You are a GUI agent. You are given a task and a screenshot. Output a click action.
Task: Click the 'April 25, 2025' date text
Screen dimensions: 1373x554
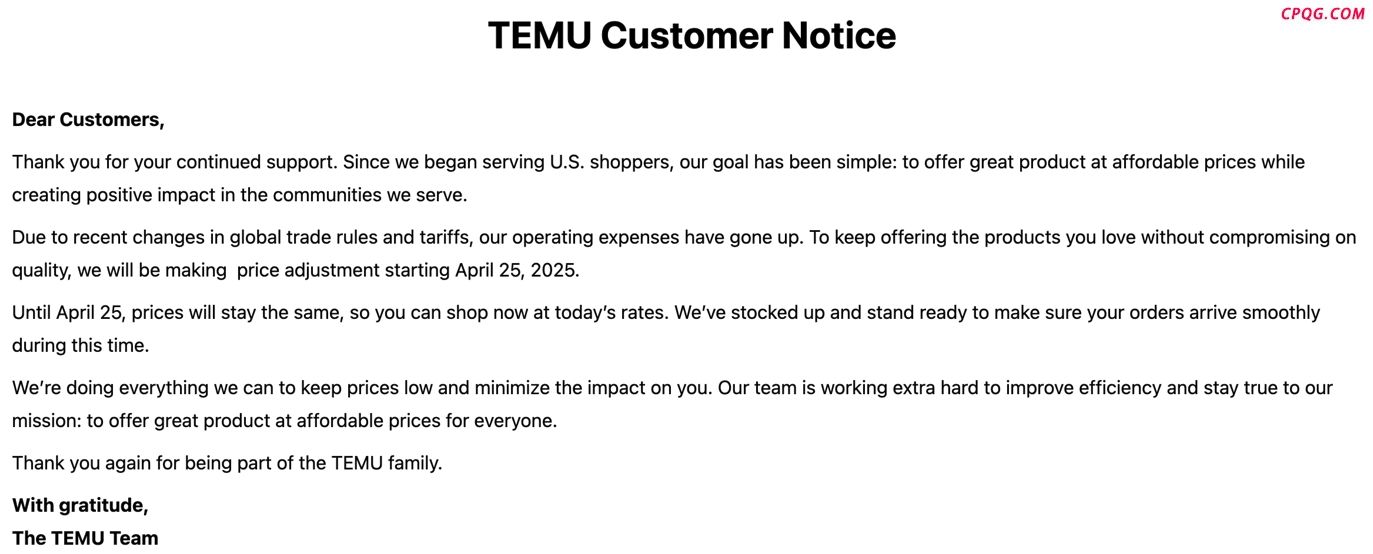tap(517, 270)
